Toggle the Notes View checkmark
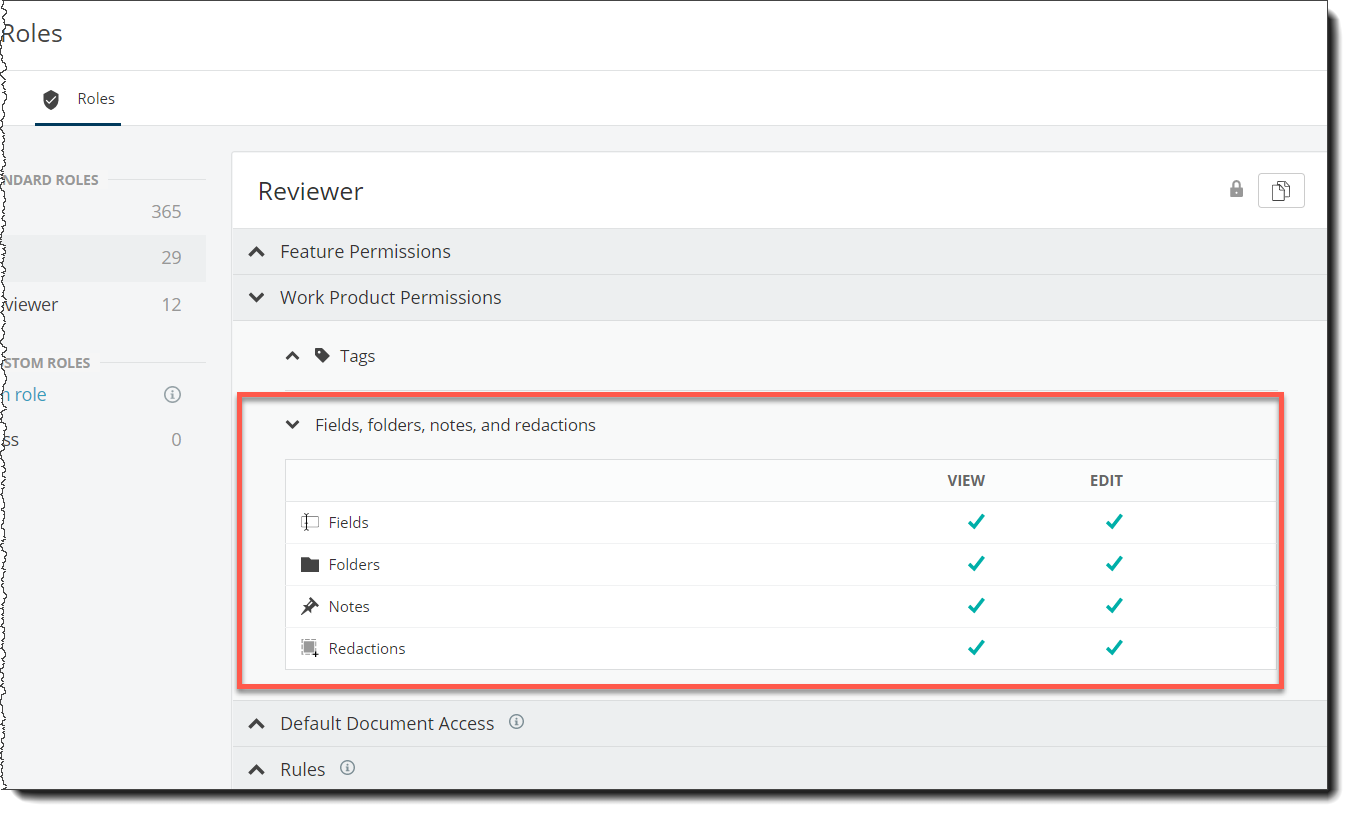The height and width of the screenshot is (830, 1368). click(976, 606)
